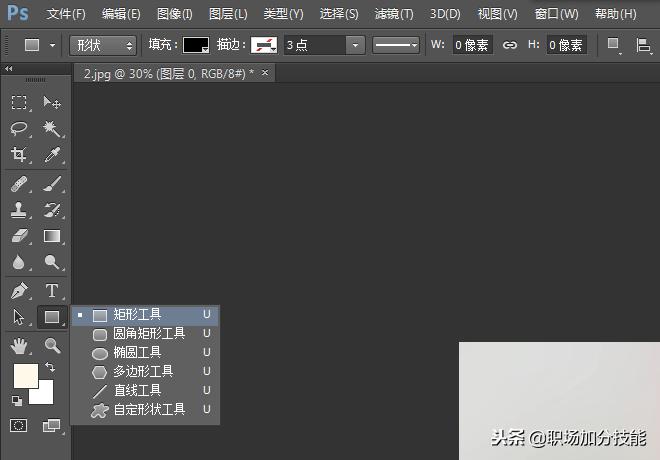Select the History Brush tool
The image size is (660, 460).
[52, 210]
